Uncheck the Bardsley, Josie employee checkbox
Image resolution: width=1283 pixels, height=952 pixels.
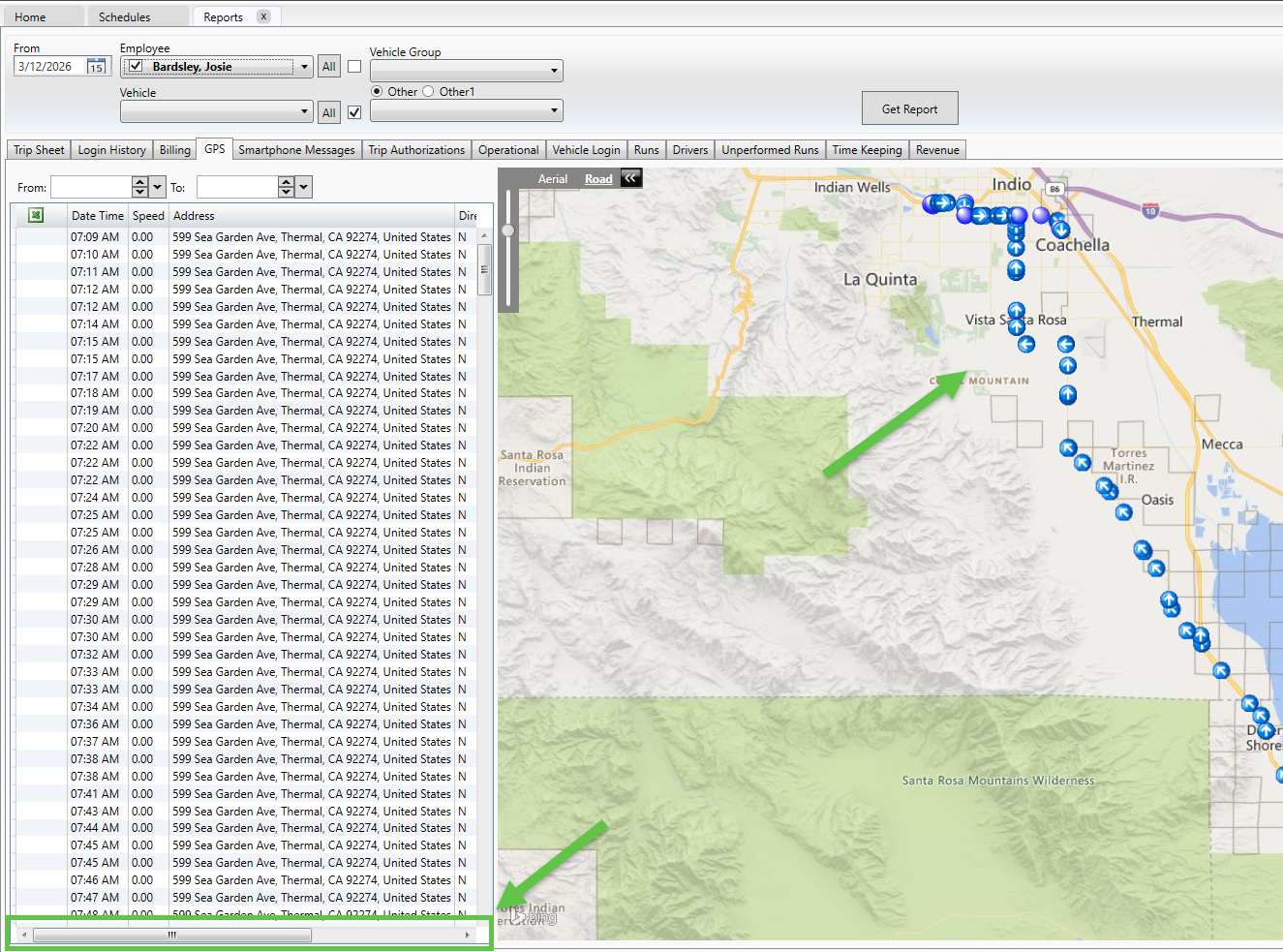(136, 67)
